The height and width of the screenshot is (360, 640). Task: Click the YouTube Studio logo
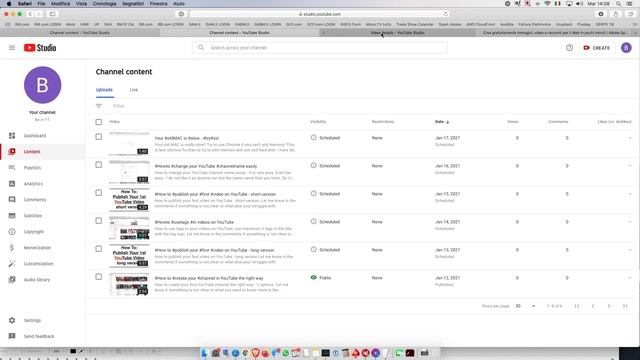(40, 48)
